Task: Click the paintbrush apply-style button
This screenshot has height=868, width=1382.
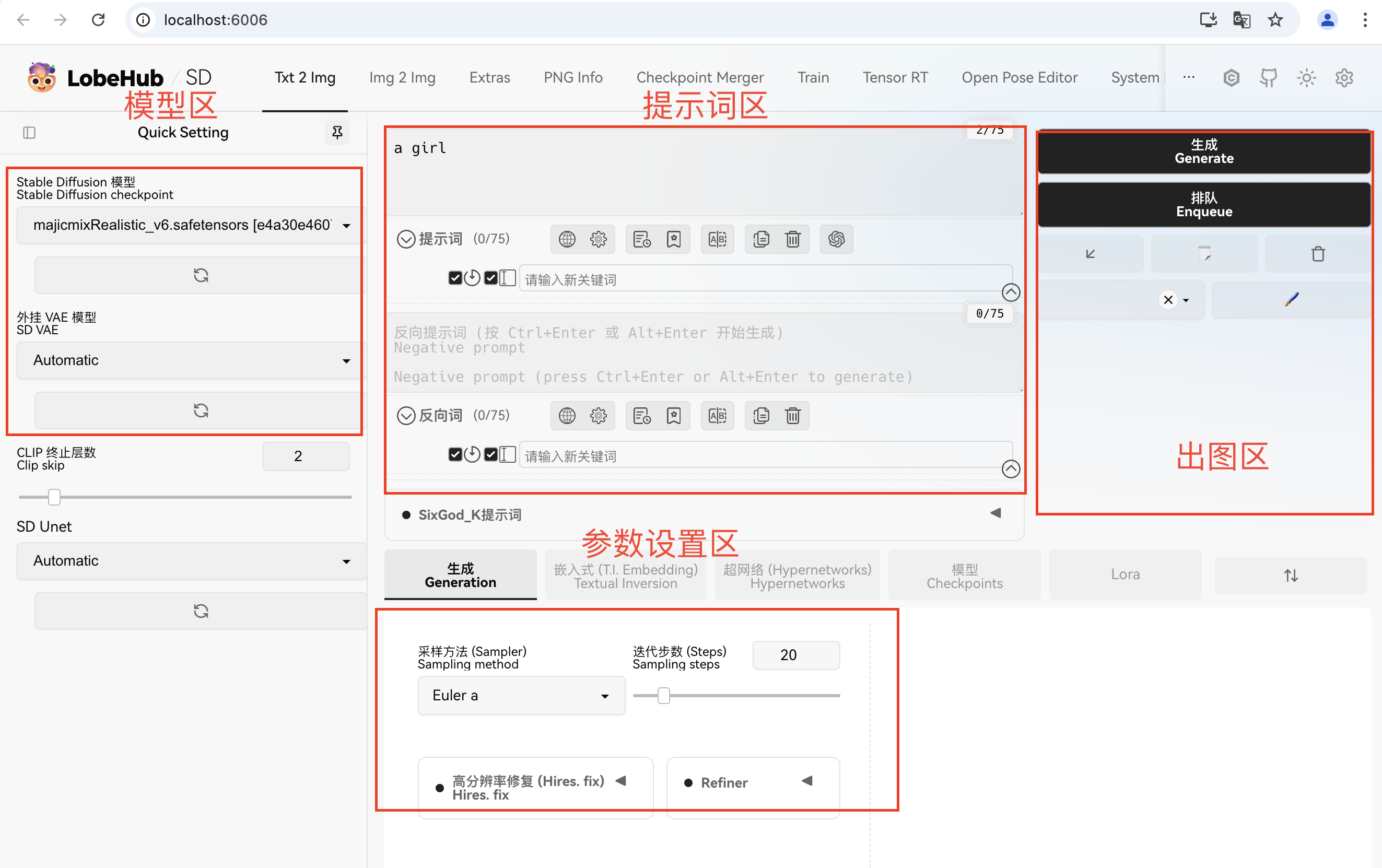Action: (1291, 299)
